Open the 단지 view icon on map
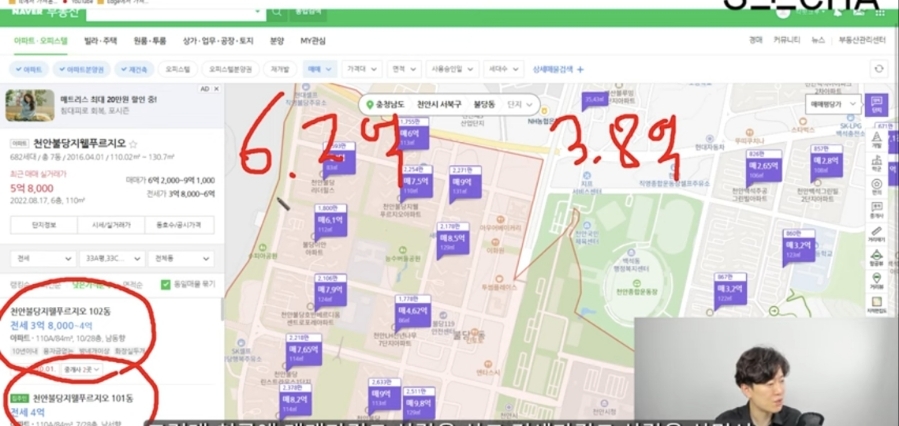This screenshot has width=899, height=426. [876, 105]
